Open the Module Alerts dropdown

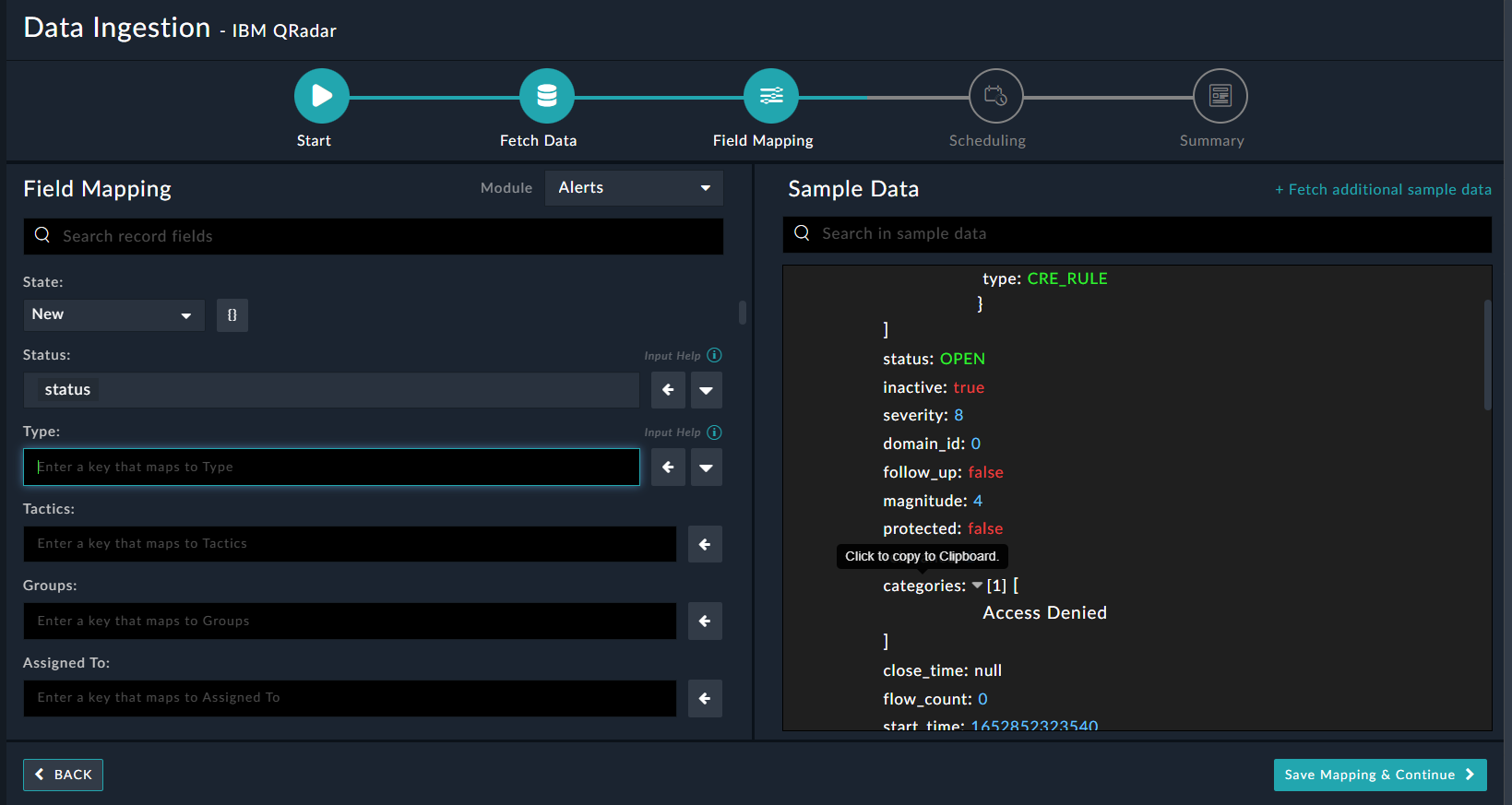634,188
